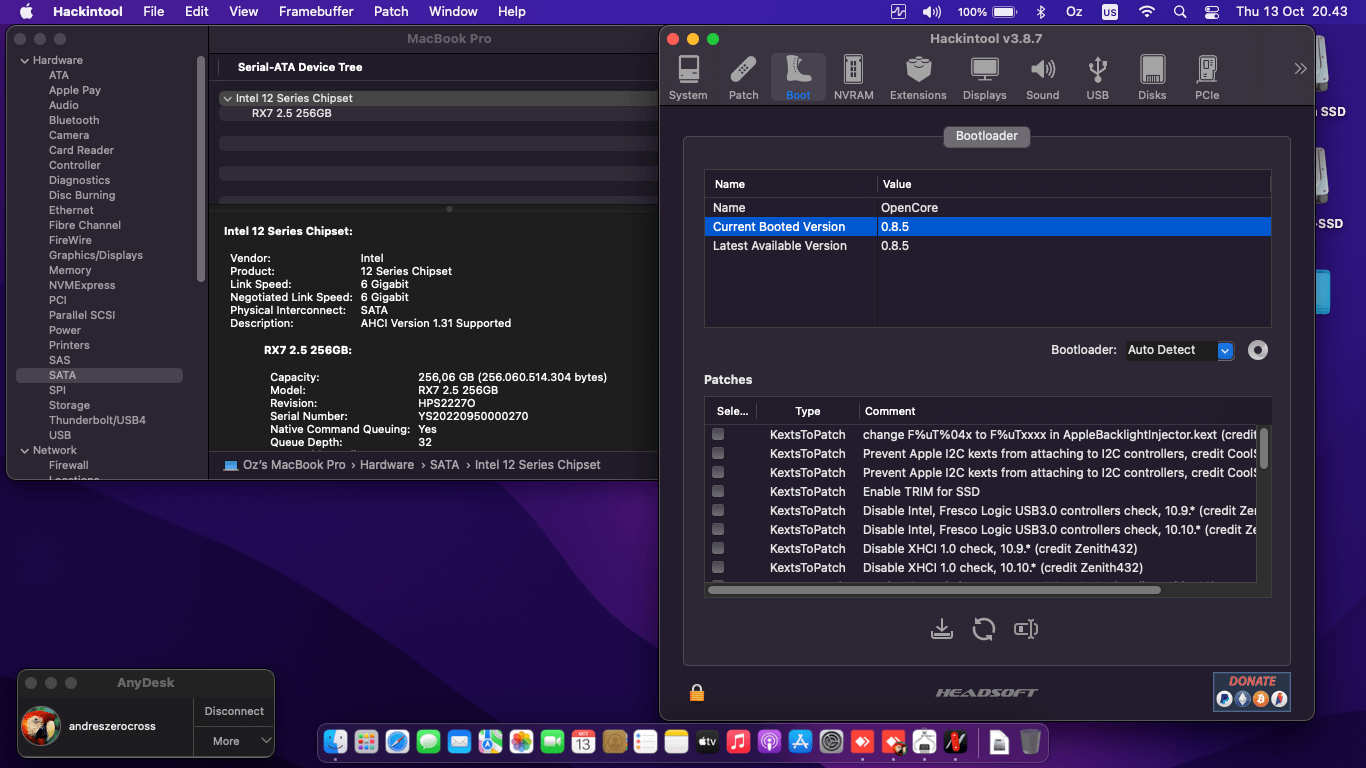This screenshot has width=1366, height=768.
Task: Click the Donate button
Action: [x=1251, y=691]
